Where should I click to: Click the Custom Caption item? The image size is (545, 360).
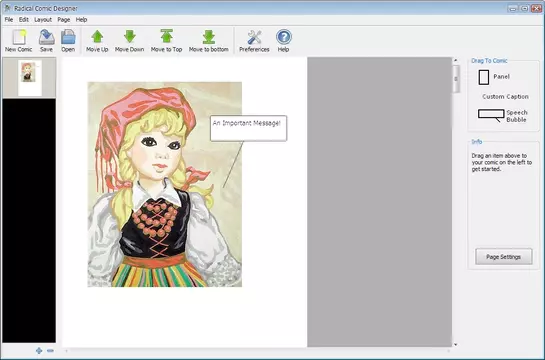click(x=505, y=97)
